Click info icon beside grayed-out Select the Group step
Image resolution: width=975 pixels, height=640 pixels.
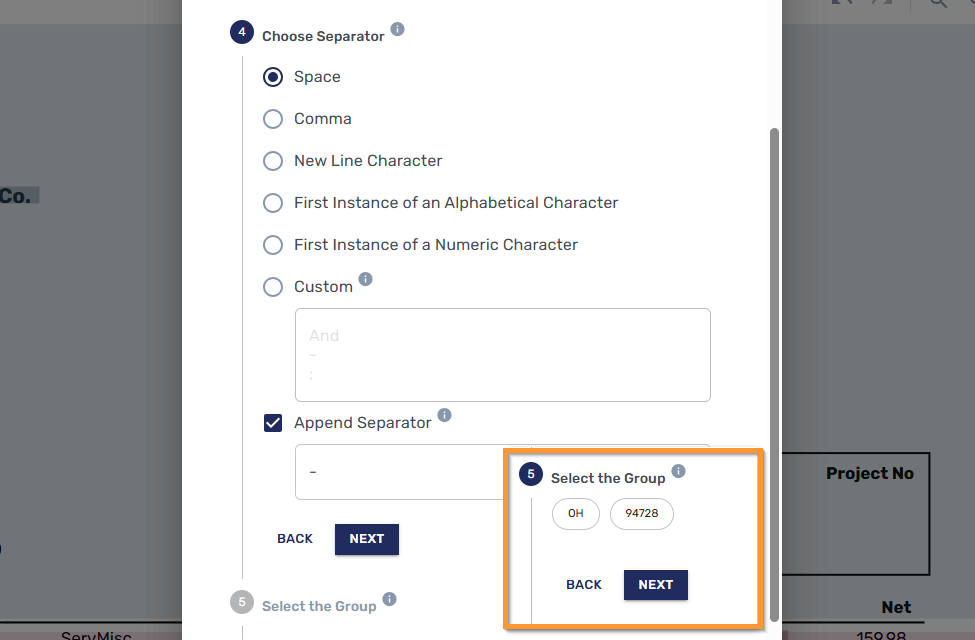pos(389,599)
